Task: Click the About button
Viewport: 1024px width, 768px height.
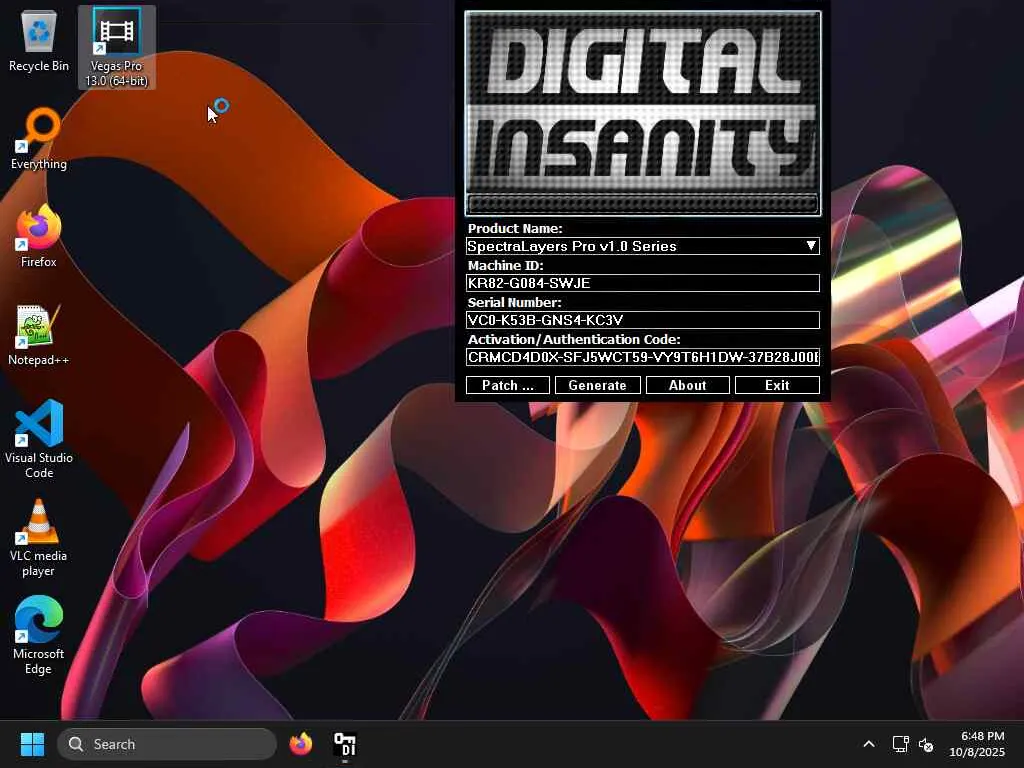Action: (688, 385)
